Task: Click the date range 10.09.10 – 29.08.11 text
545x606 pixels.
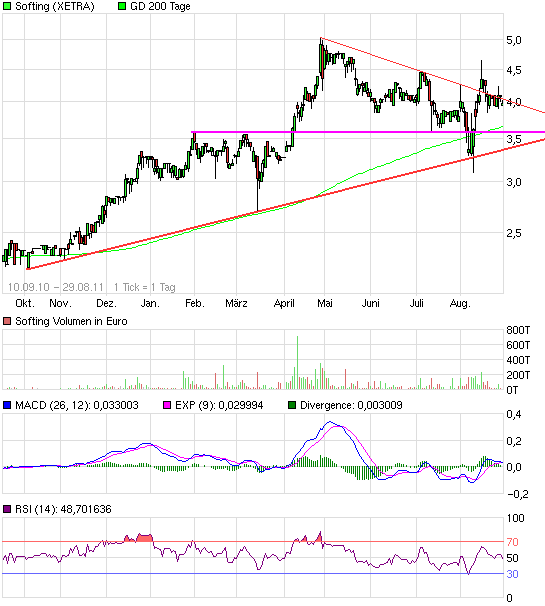Action: click(x=56, y=287)
